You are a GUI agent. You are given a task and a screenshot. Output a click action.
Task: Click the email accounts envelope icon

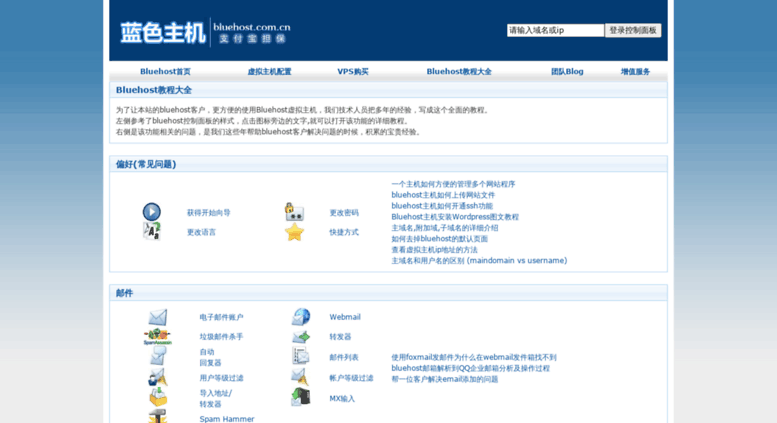point(158,317)
